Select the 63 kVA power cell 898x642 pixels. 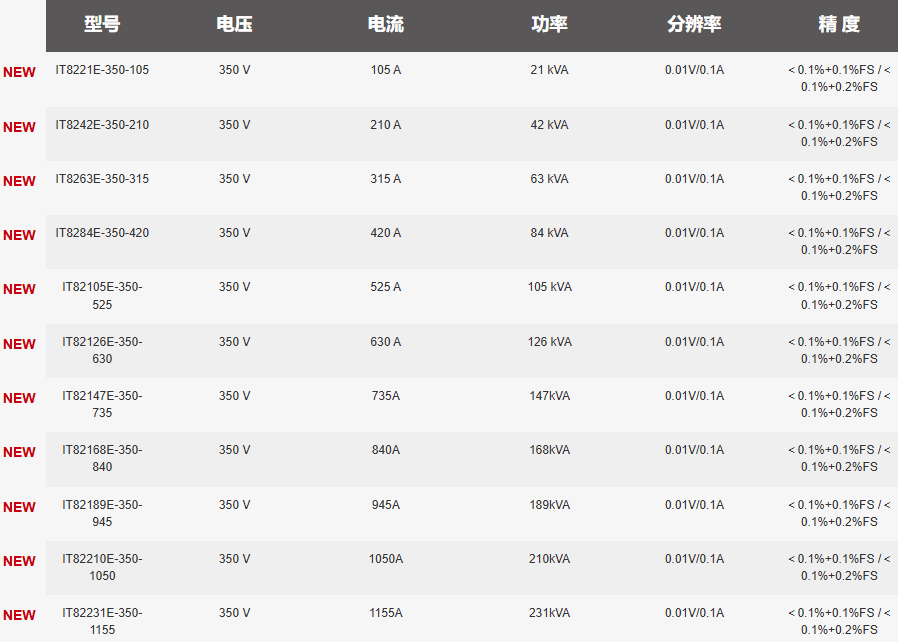coord(549,179)
